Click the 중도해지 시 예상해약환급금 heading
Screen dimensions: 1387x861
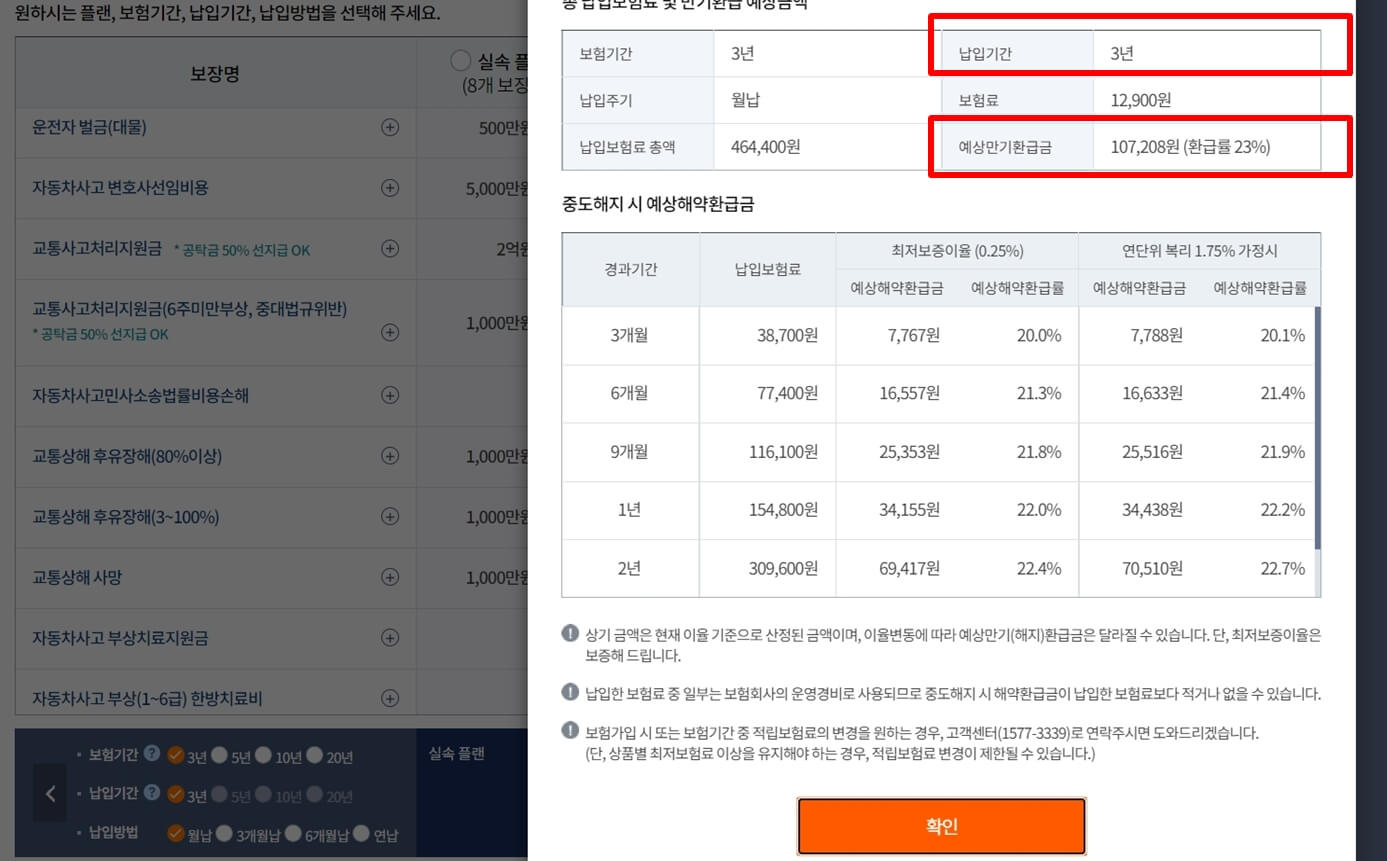[658, 204]
